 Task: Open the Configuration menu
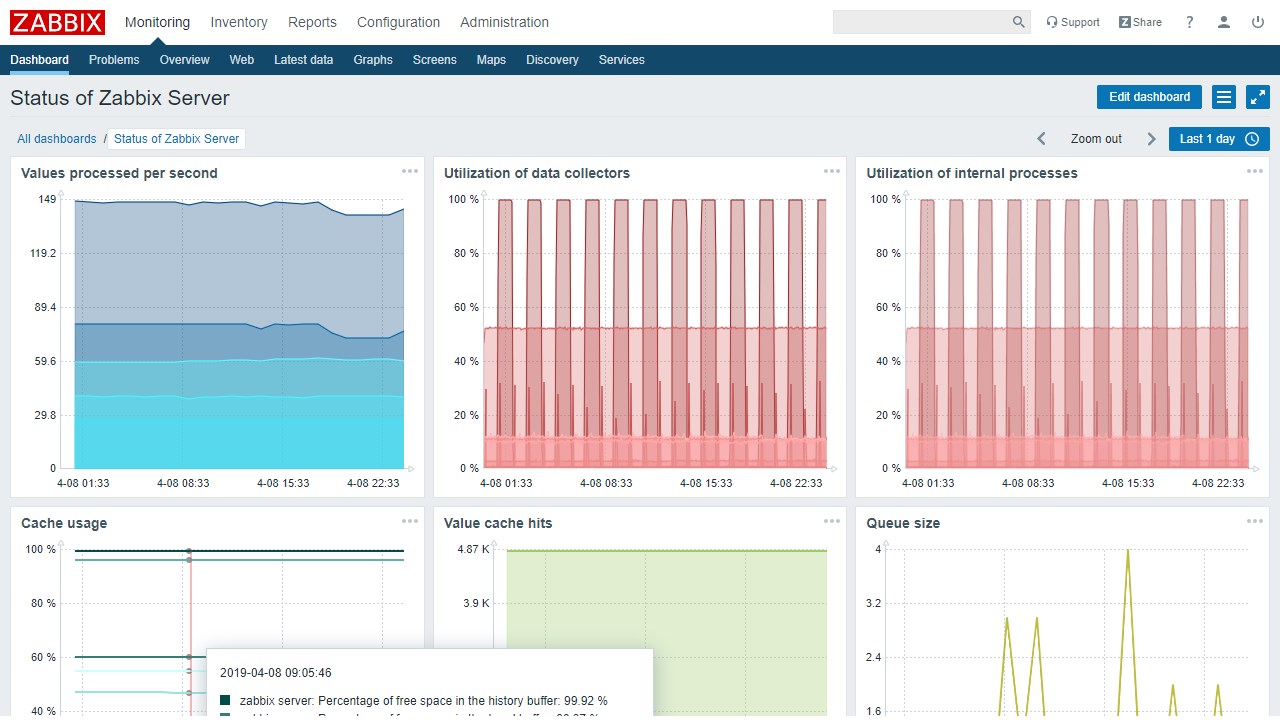398,22
